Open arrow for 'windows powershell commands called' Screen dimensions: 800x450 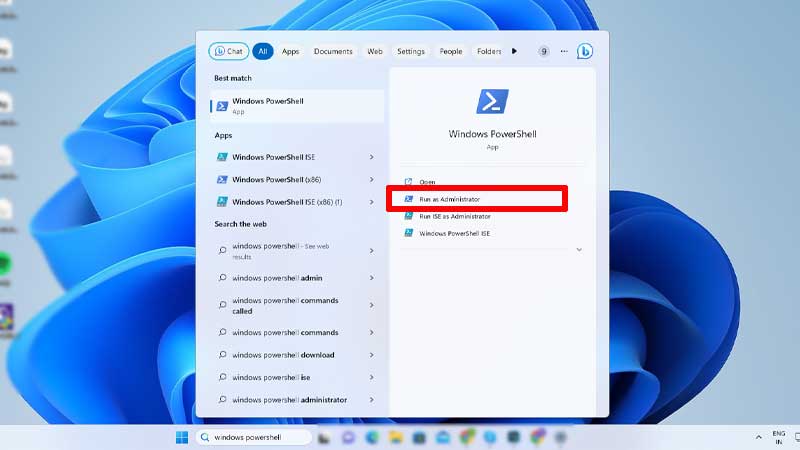point(371,305)
